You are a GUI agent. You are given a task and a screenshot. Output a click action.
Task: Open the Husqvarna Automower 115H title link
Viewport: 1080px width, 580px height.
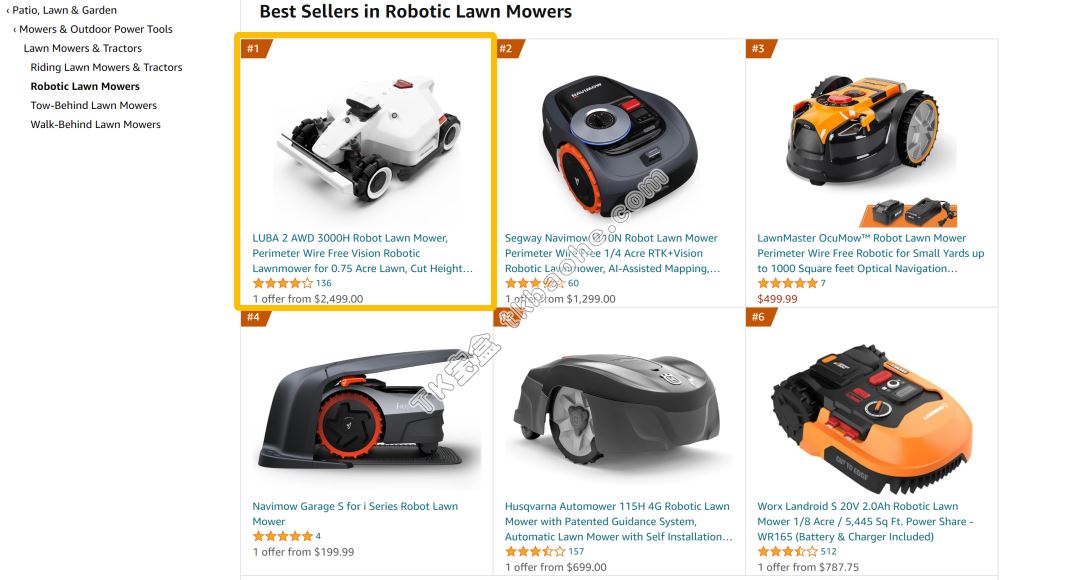coord(619,521)
